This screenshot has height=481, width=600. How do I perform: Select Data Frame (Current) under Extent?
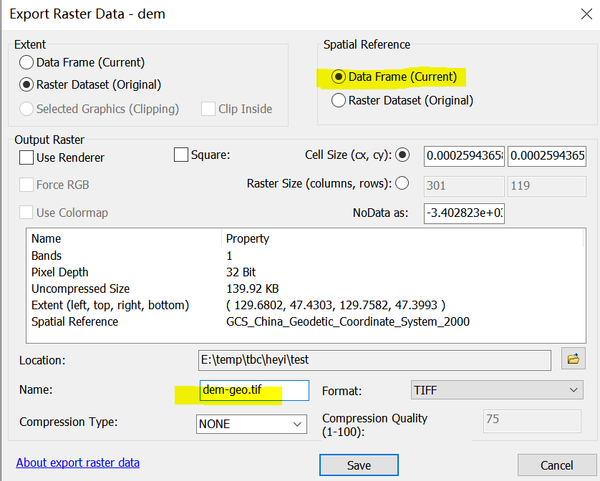26,63
